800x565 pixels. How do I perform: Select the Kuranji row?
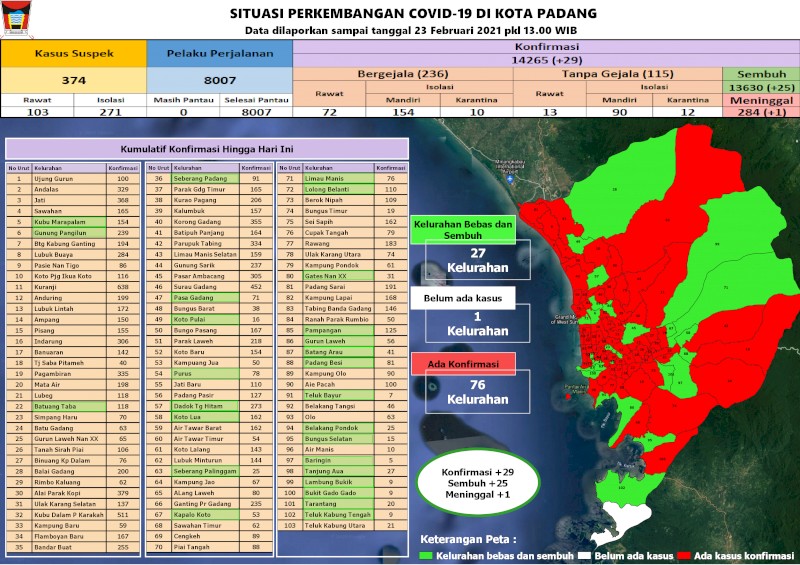click(x=73, y=287)
